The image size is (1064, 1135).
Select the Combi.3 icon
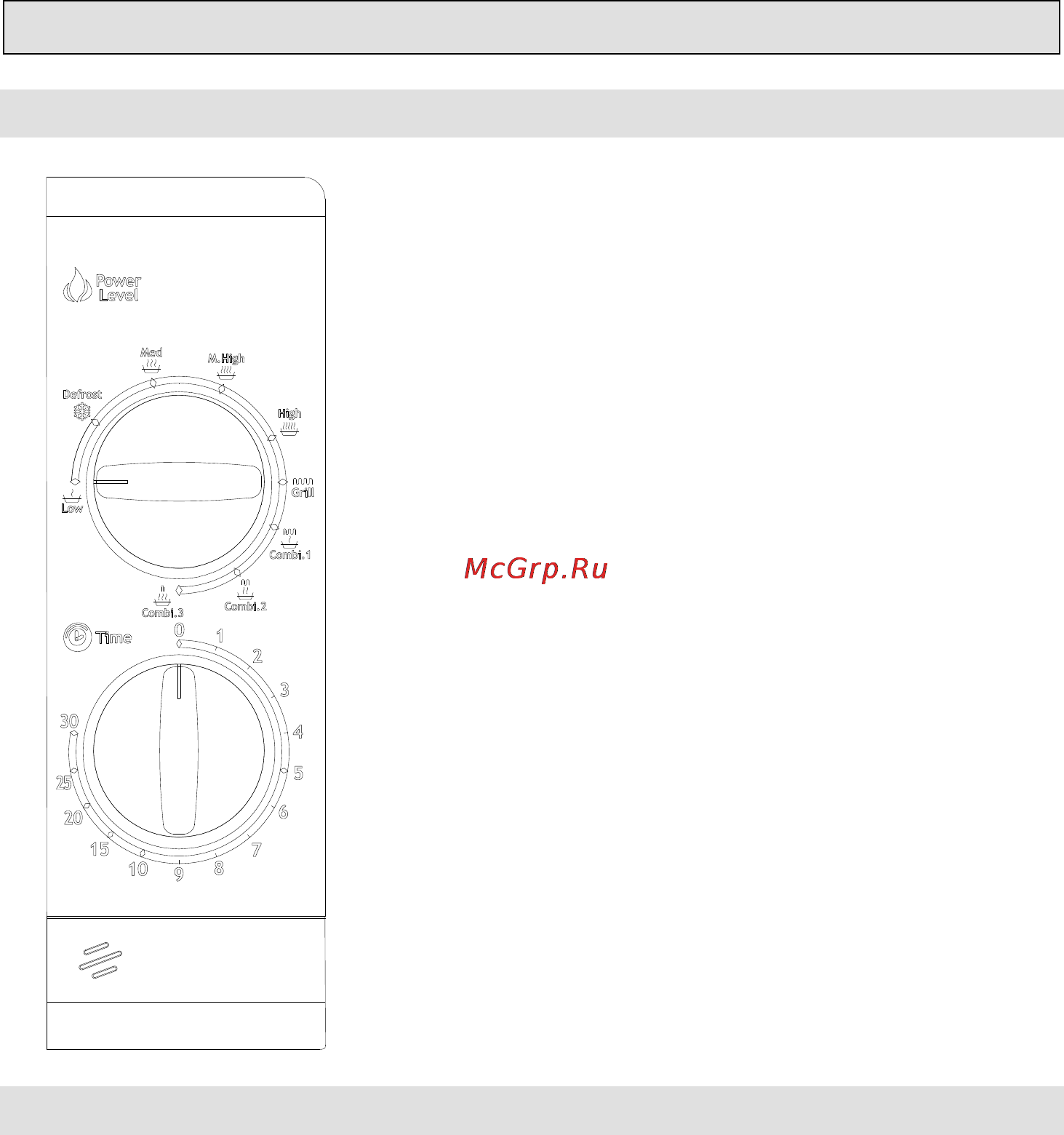(x=163, y=597)
